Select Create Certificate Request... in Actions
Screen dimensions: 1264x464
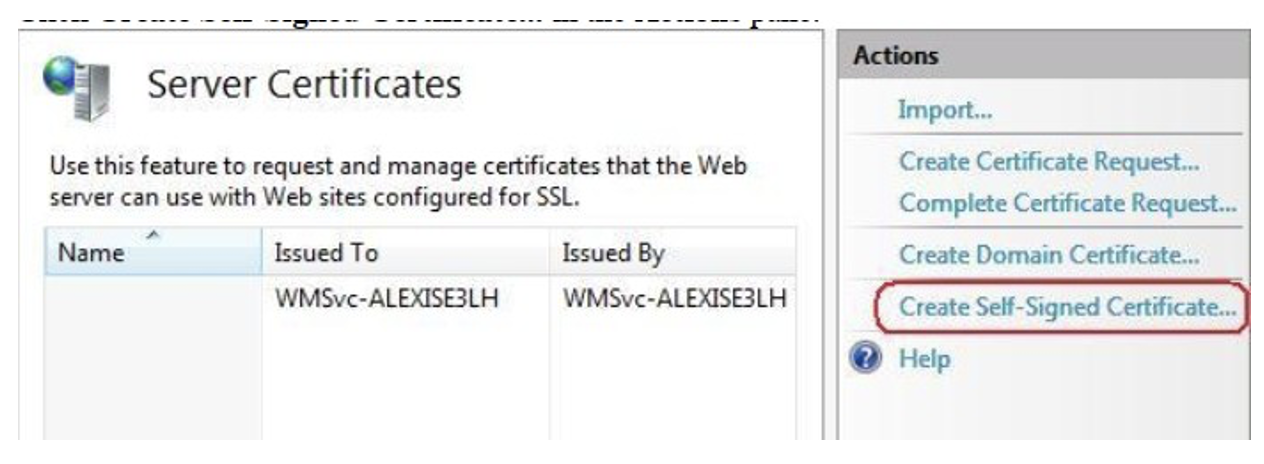pos(1049,162)
